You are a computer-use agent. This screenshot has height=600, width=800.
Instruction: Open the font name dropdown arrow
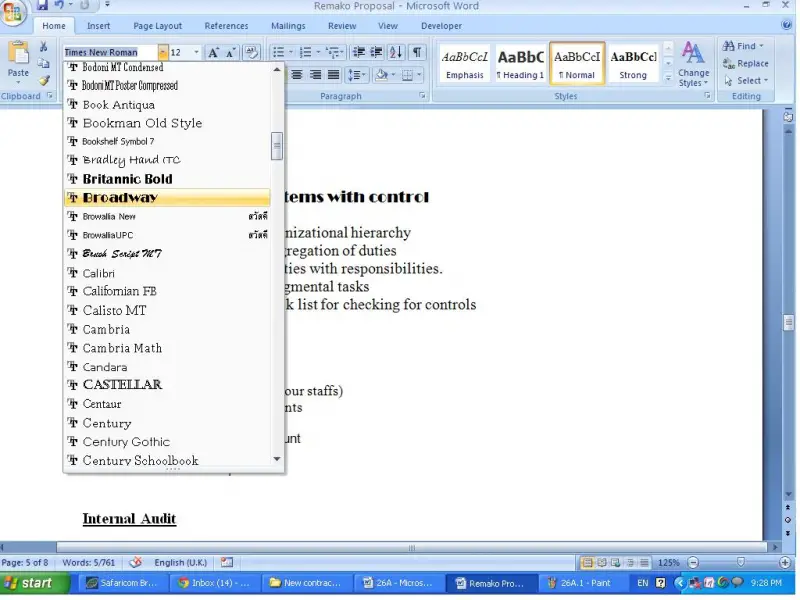[x=162, y=52]
